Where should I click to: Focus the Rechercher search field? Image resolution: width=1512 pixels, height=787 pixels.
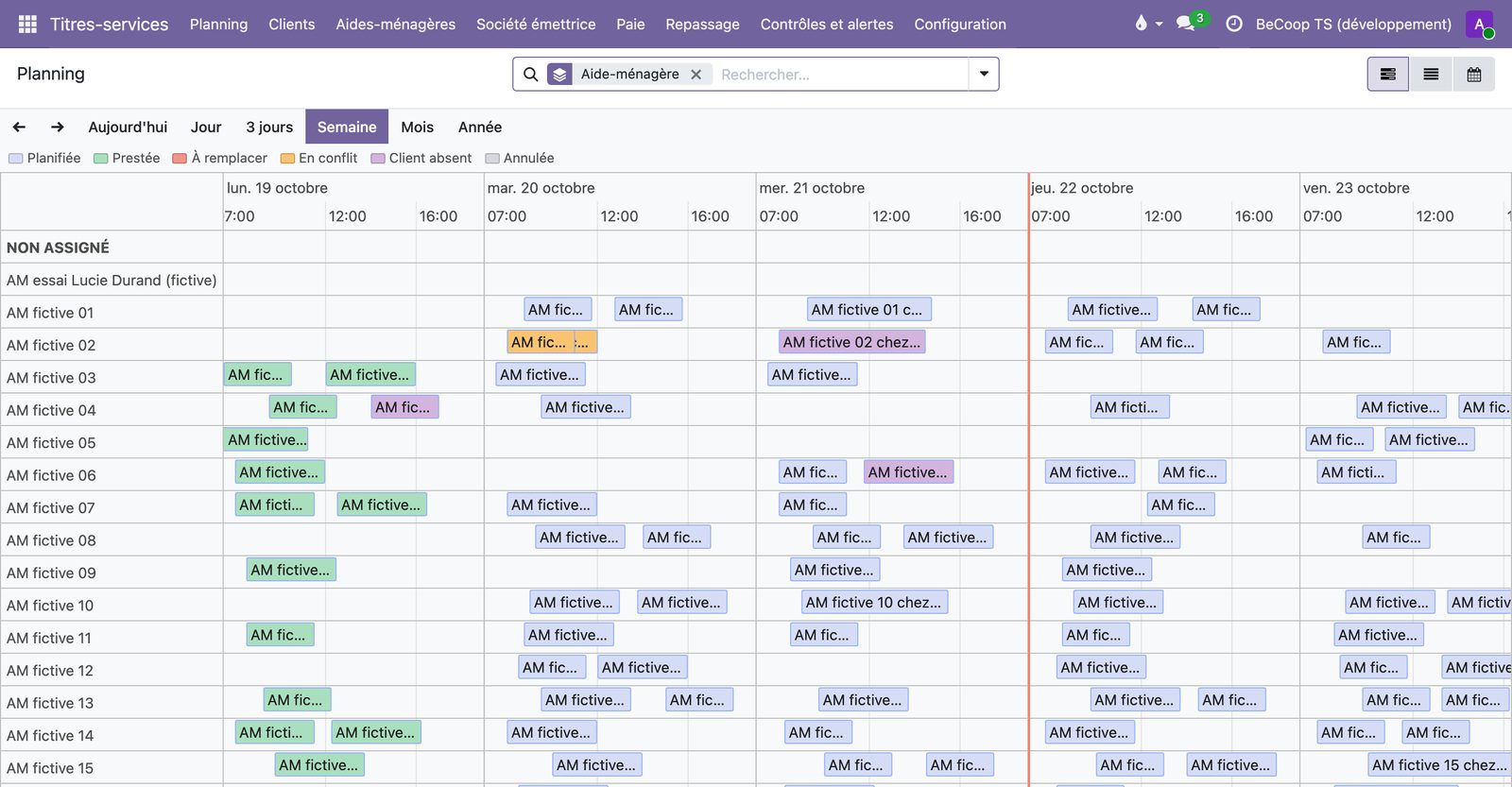click(841, 75)
